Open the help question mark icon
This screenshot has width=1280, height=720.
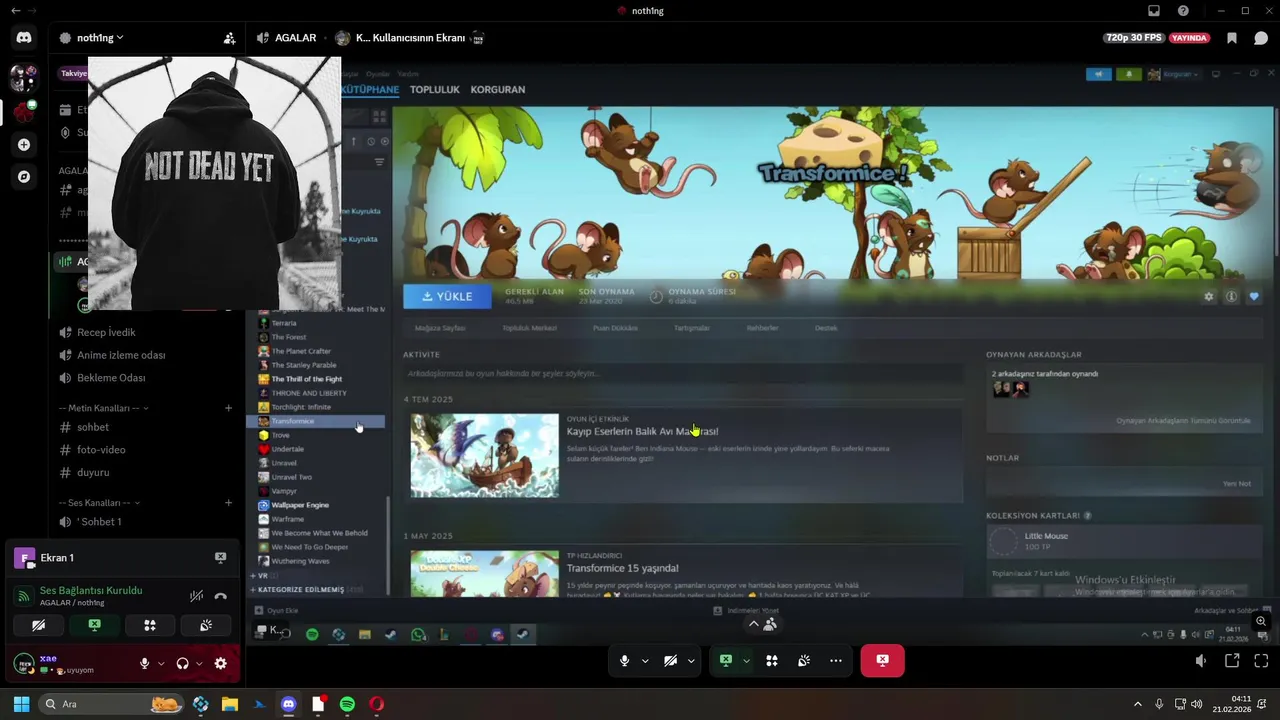pyautogui.click(x=1183, y=11)
